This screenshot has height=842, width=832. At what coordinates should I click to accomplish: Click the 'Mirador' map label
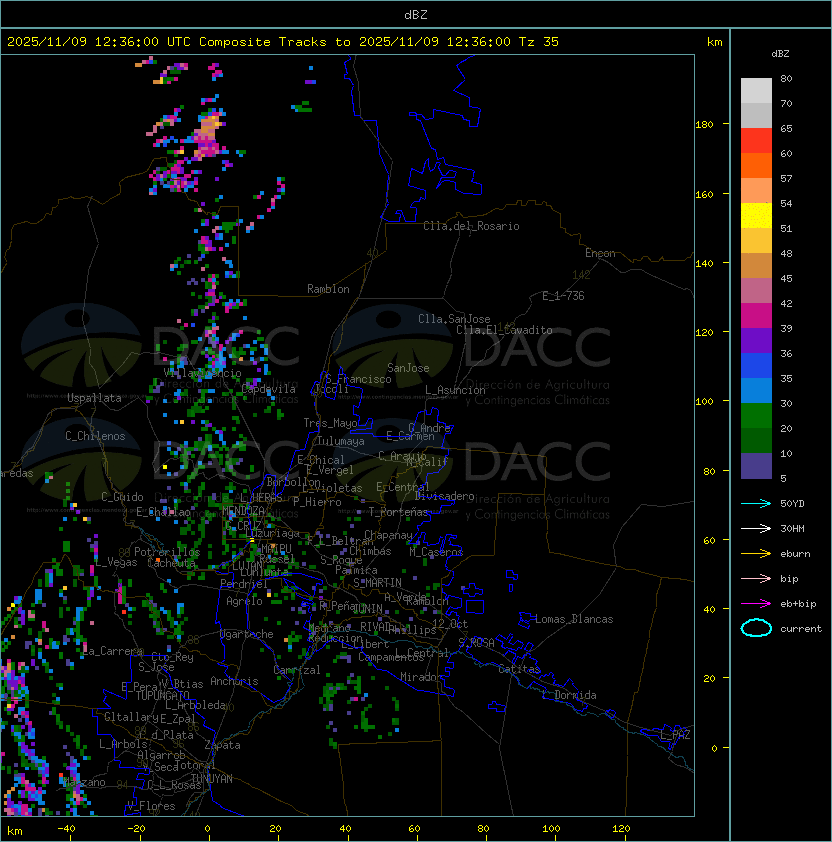pyautogui.click(x=422, y=677)
